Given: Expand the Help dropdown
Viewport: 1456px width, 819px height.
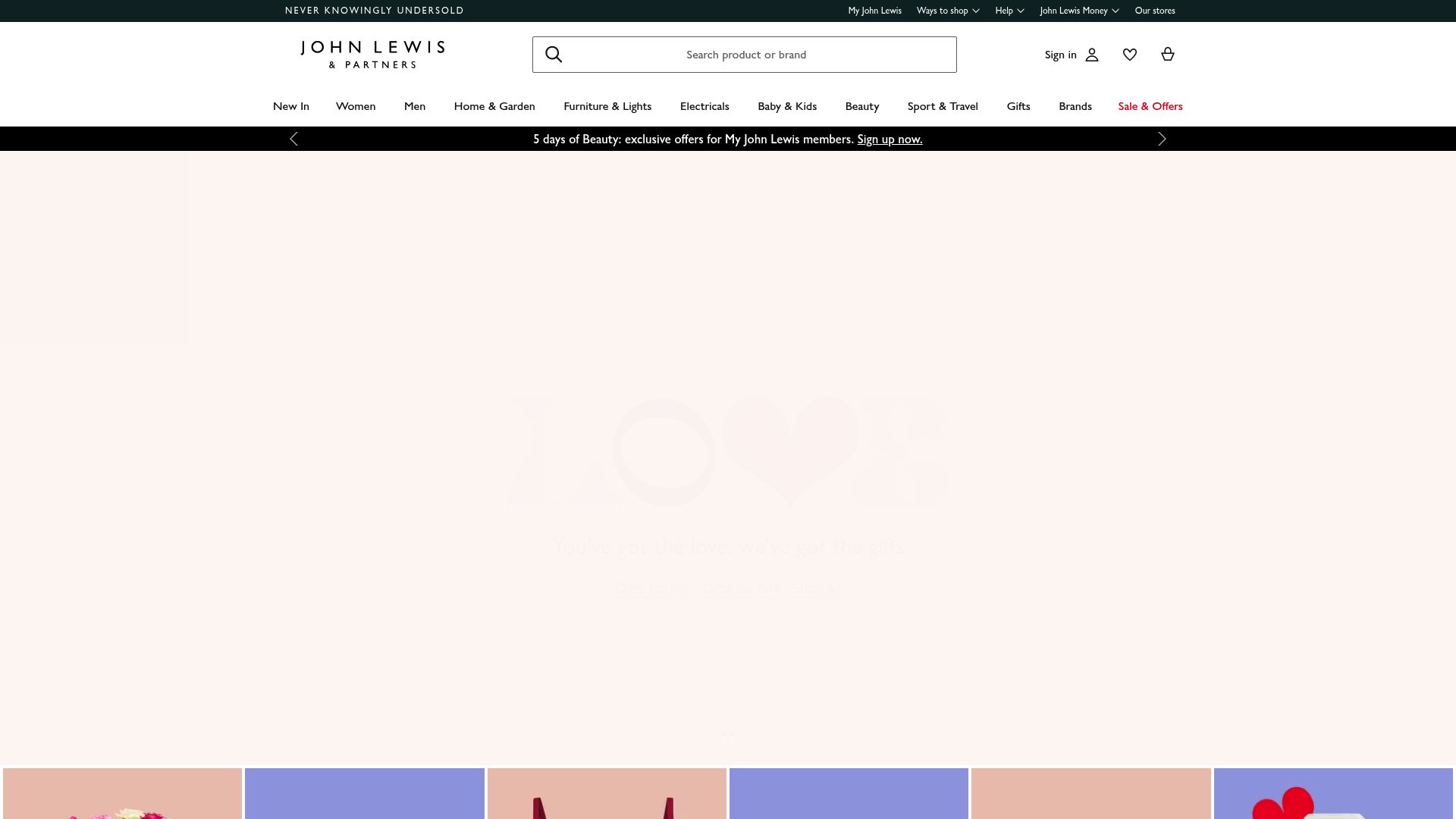Looking at the screenshot, I should tap(1009, 11).
